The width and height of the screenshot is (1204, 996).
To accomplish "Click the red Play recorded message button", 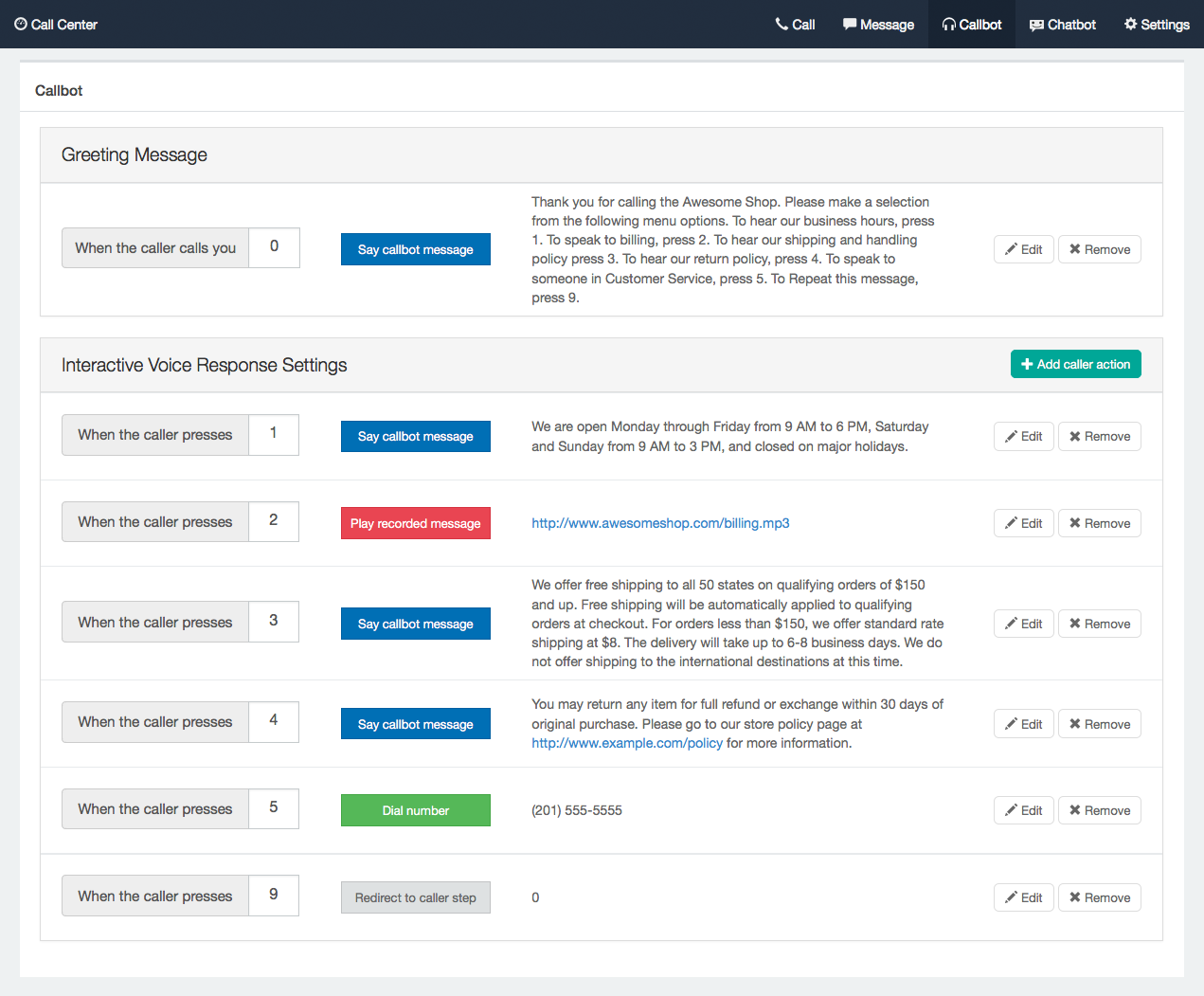I will (x=415, y=523).
